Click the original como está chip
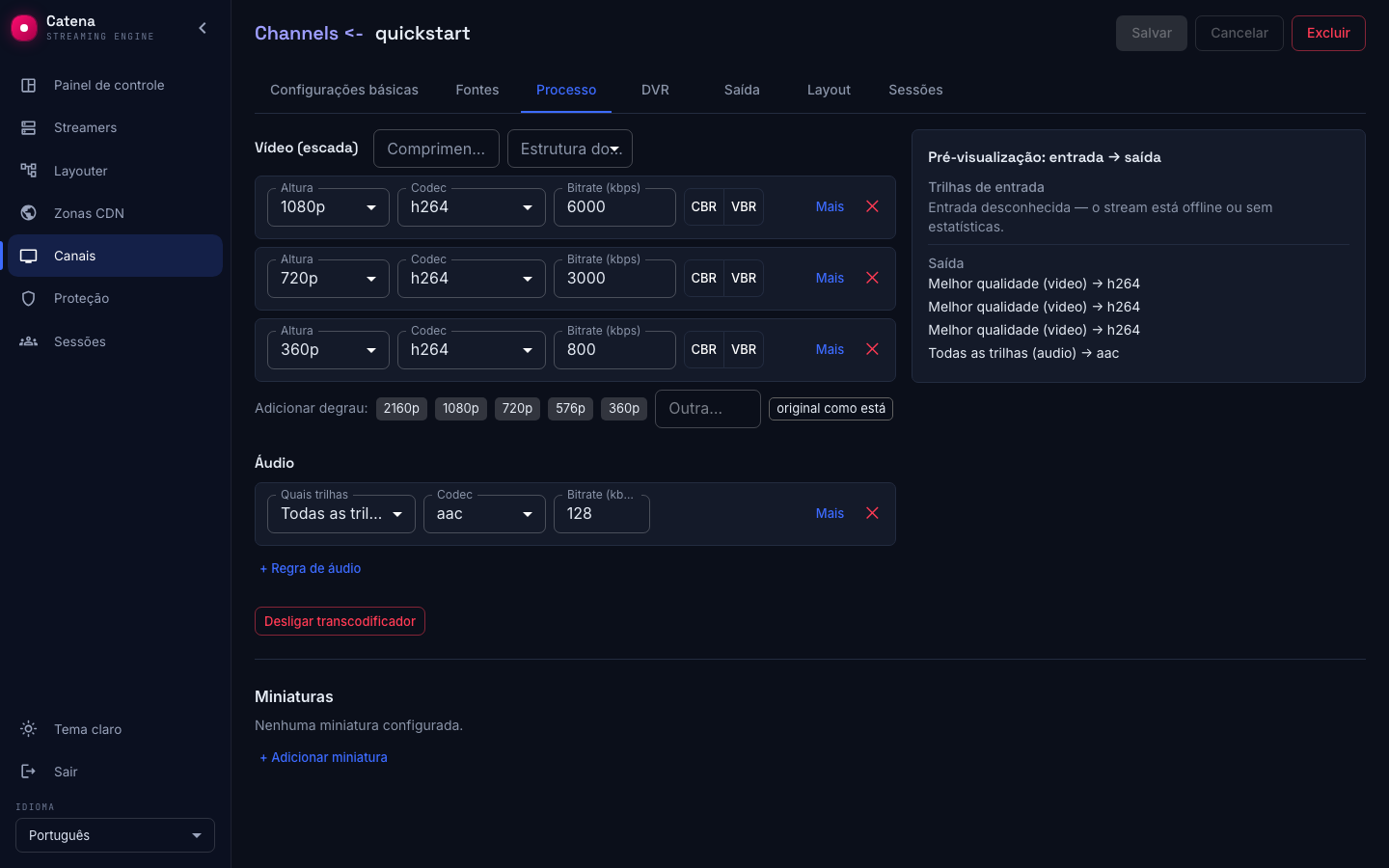 831,408
